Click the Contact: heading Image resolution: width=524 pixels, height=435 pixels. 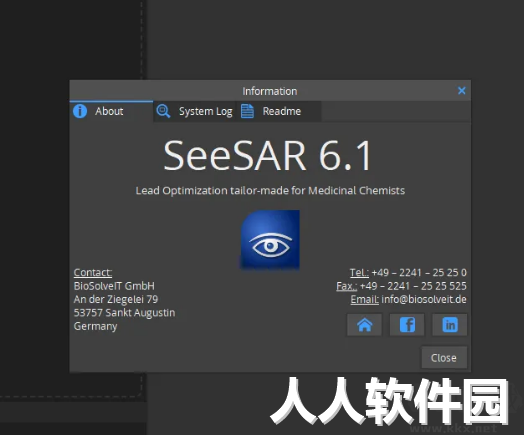point(93,273)
